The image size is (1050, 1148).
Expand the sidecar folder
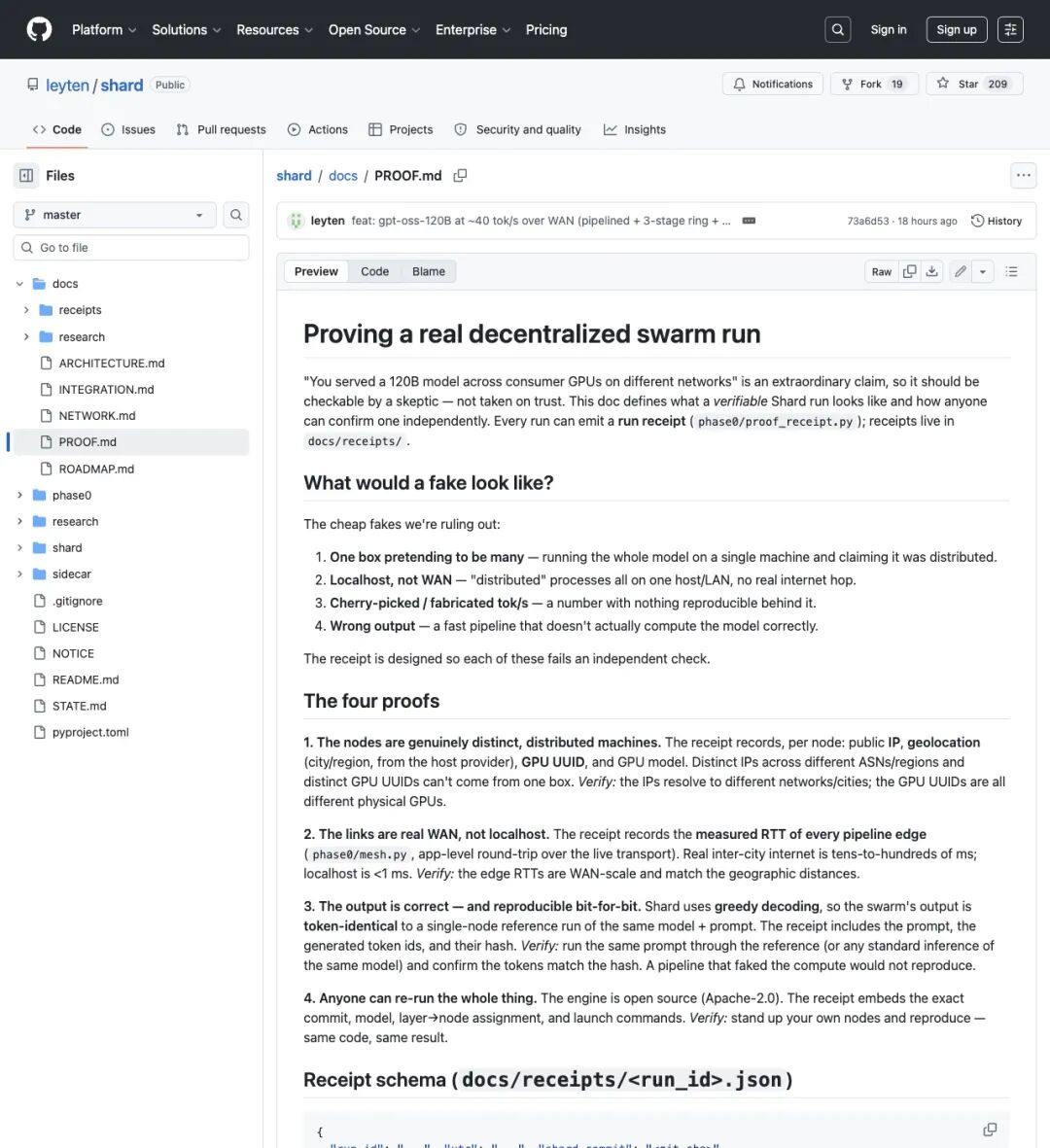(19, 574)
